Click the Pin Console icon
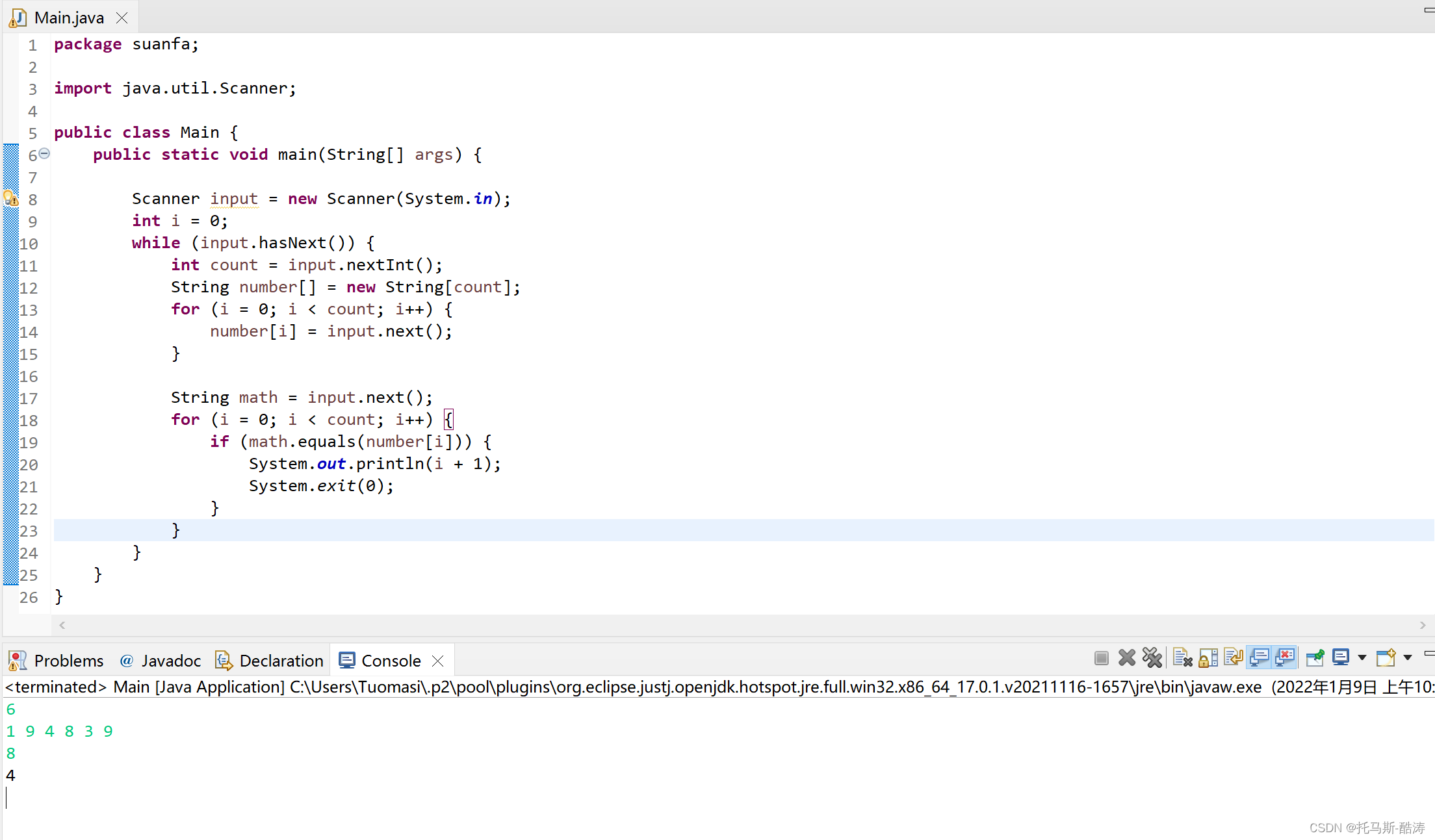The image size is (1435, 840). coord(1315,659)
